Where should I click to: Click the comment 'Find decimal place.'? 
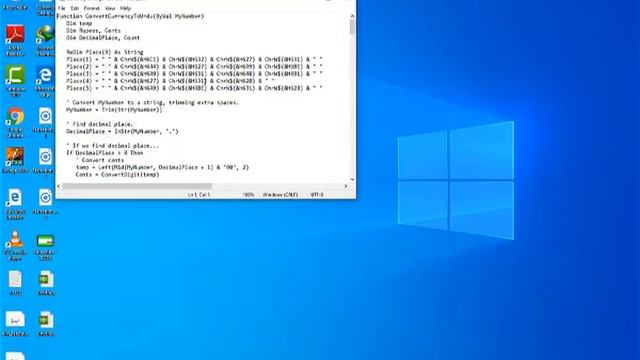coord(100,124)
